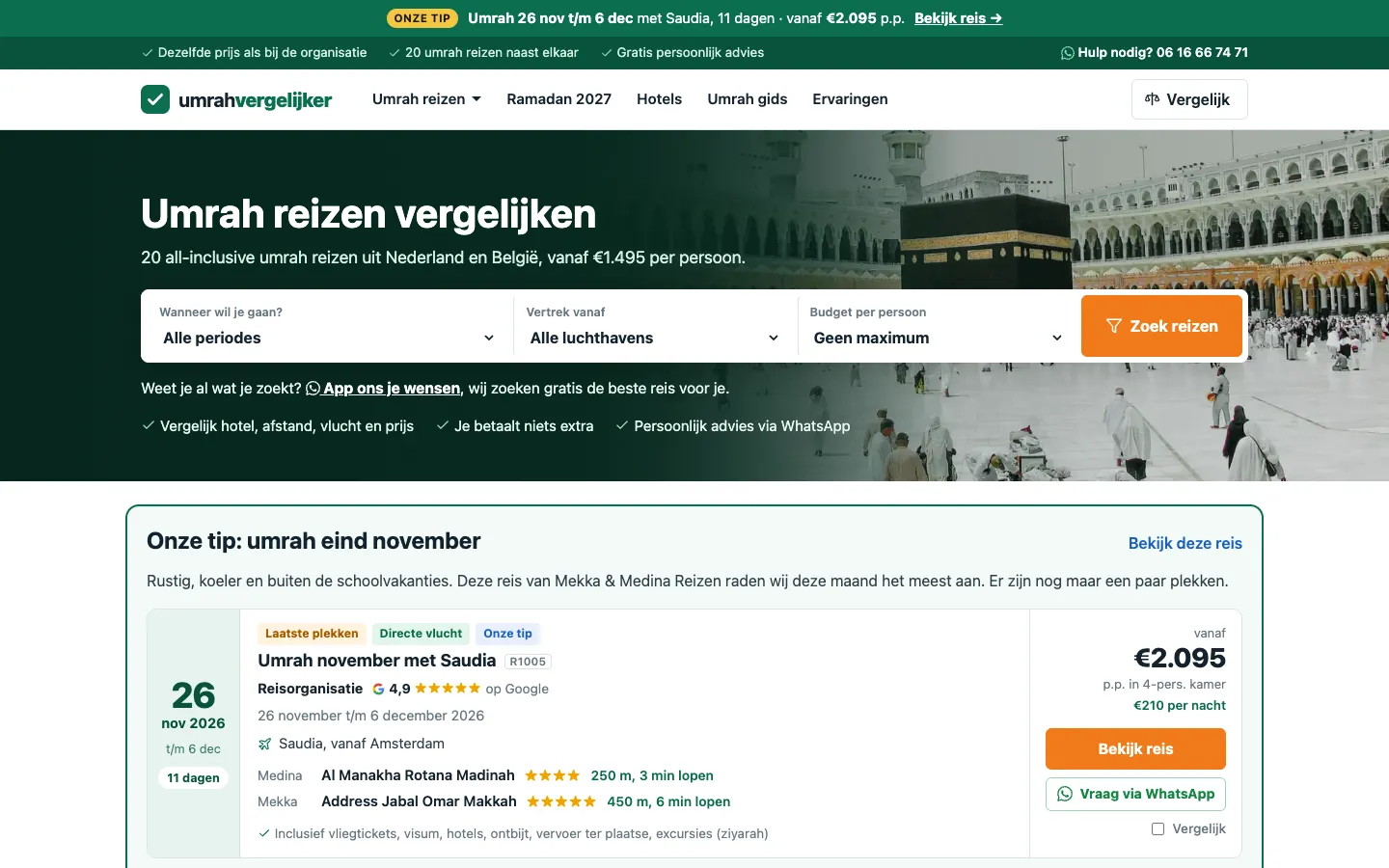Image resolution: width=1389 pixels, height=868 pixels.
Task: Open the Umrah gids menu item
Action: (x=747, y=99)
